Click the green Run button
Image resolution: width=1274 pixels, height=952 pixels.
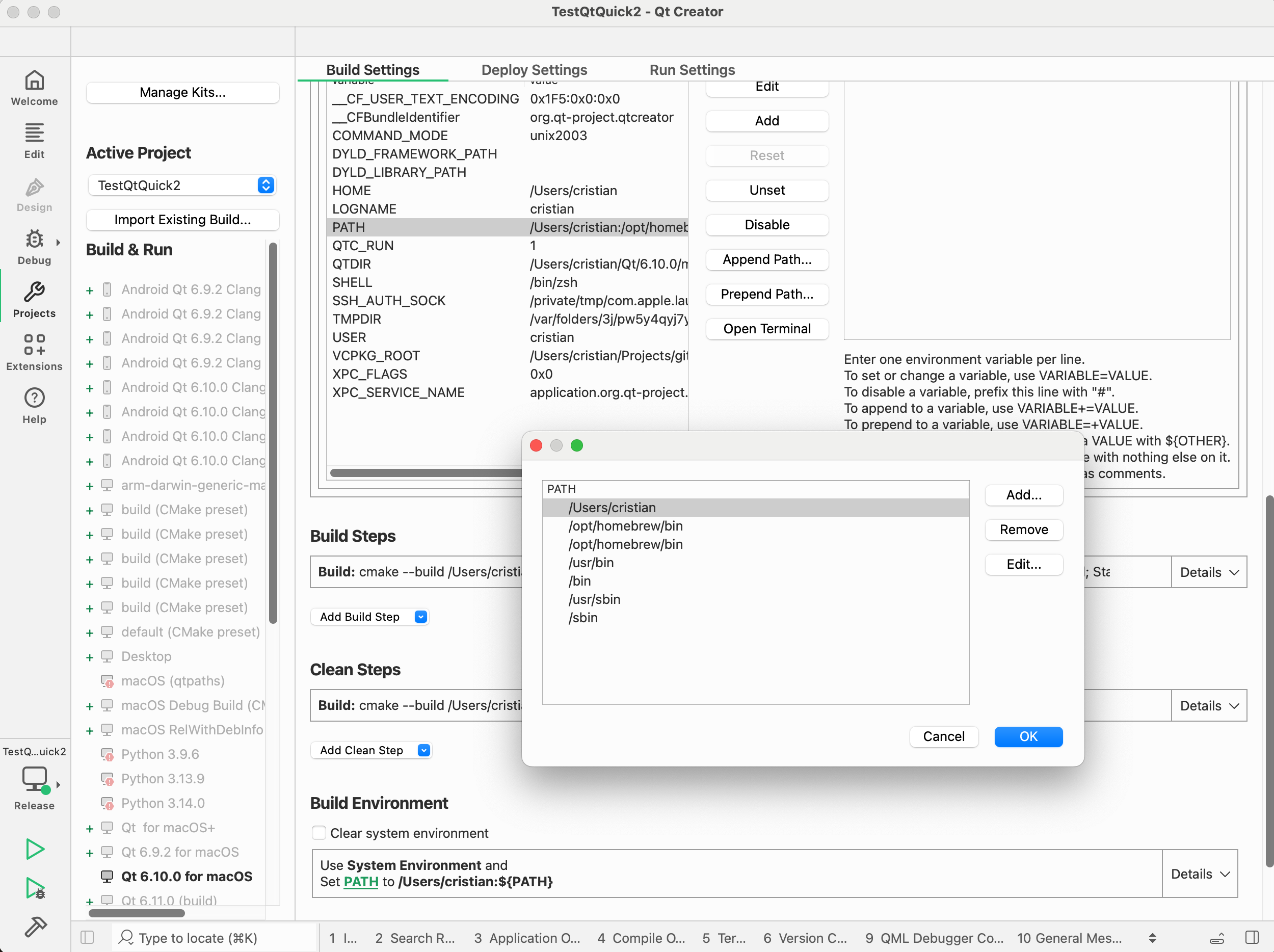35,849
